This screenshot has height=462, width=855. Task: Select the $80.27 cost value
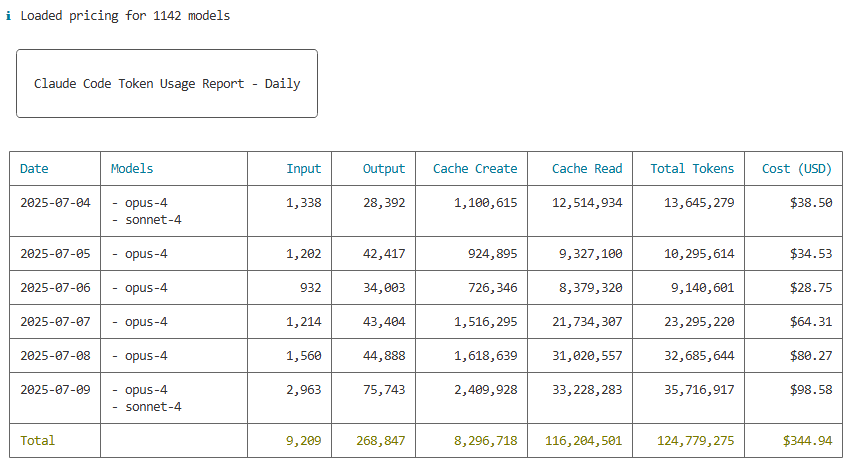click(810, 356)
